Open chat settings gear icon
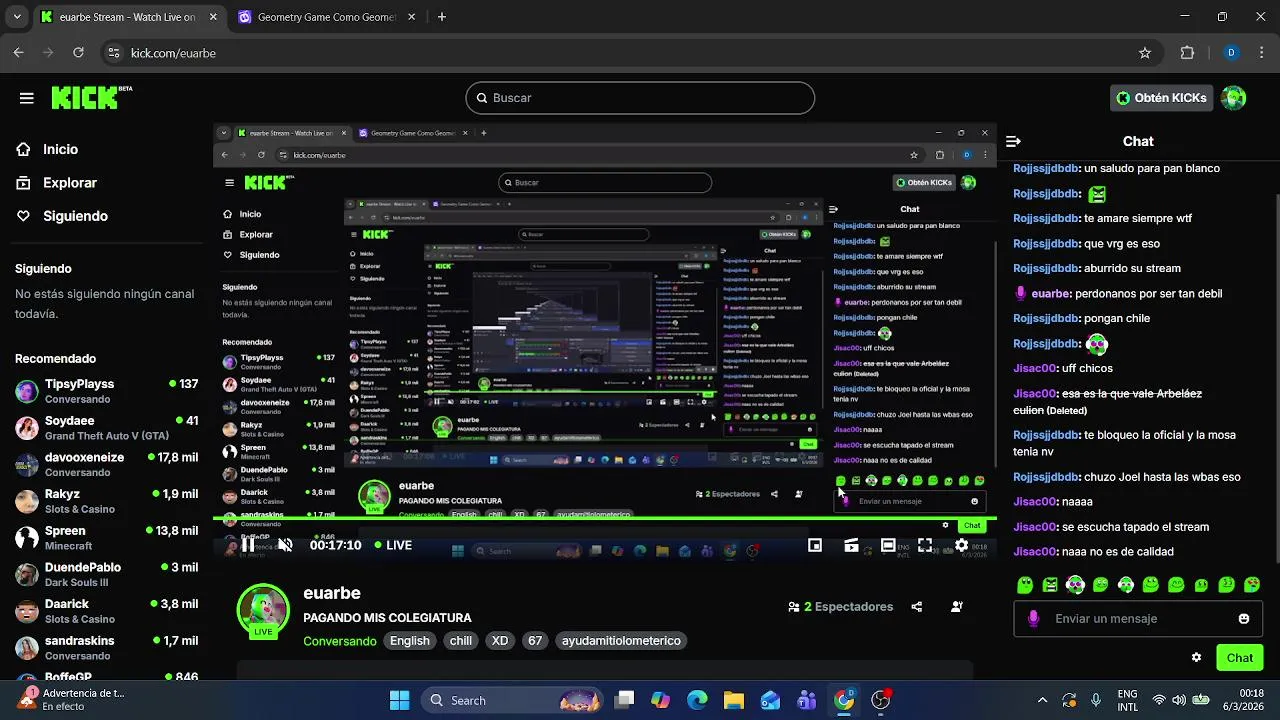 click(1196, 658)
